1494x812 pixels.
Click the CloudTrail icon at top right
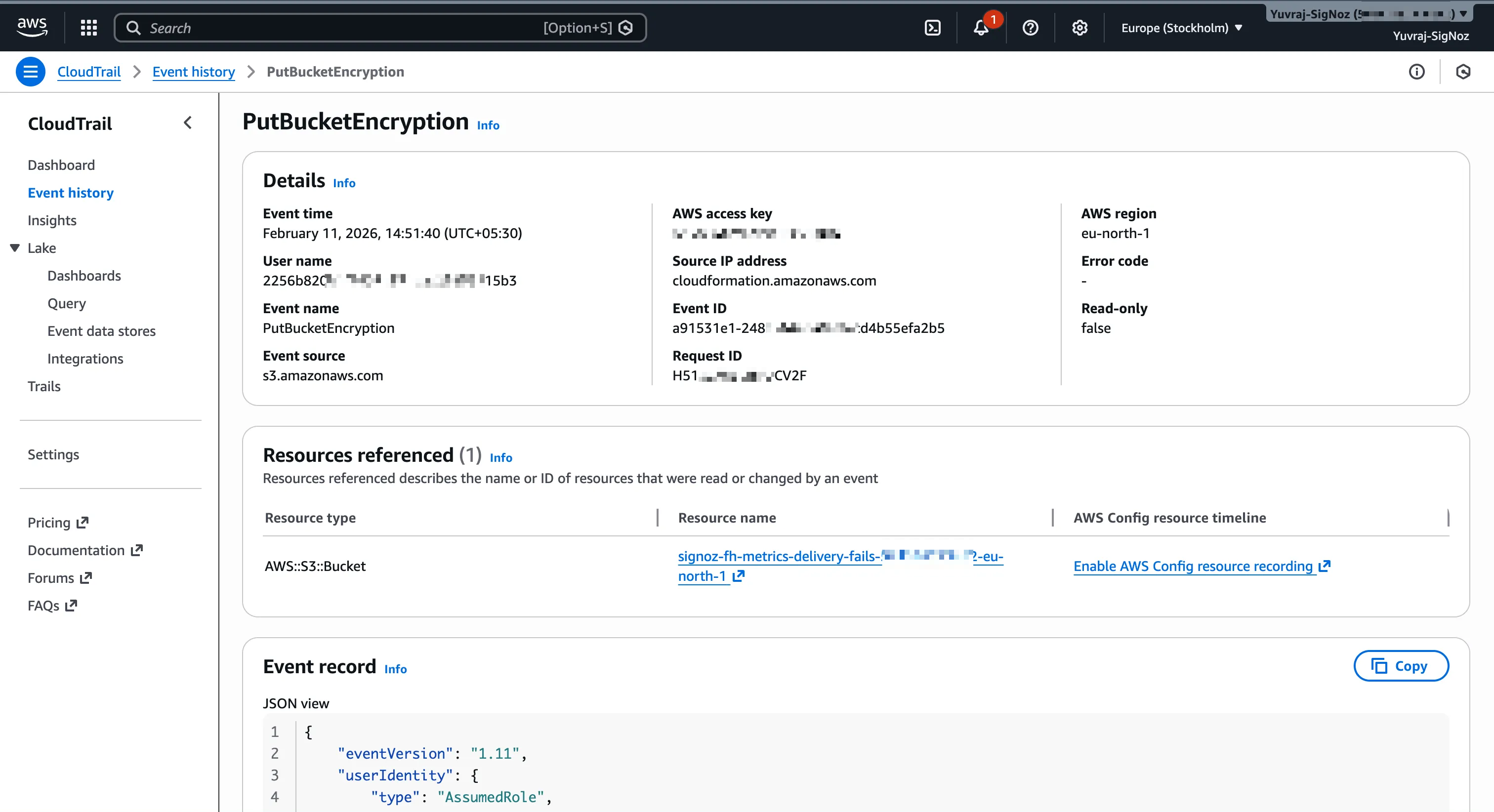[1464, 71]
